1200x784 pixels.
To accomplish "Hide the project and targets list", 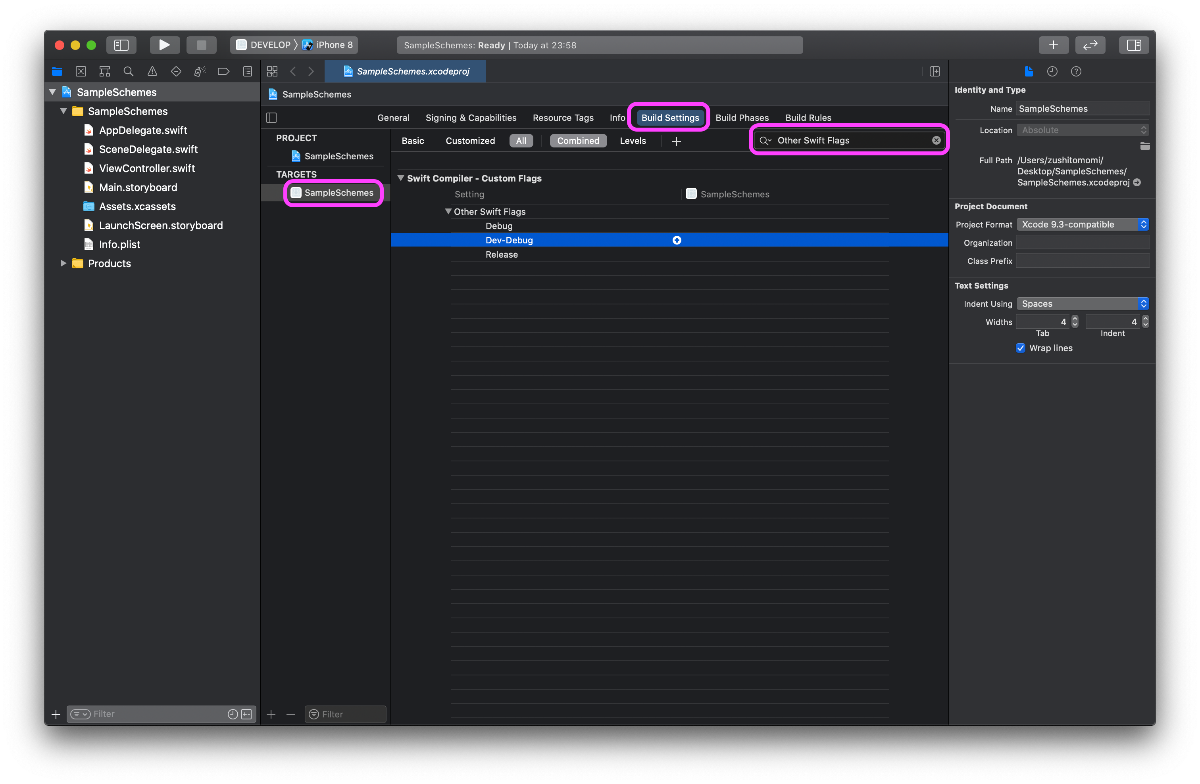I will point(272,118).
